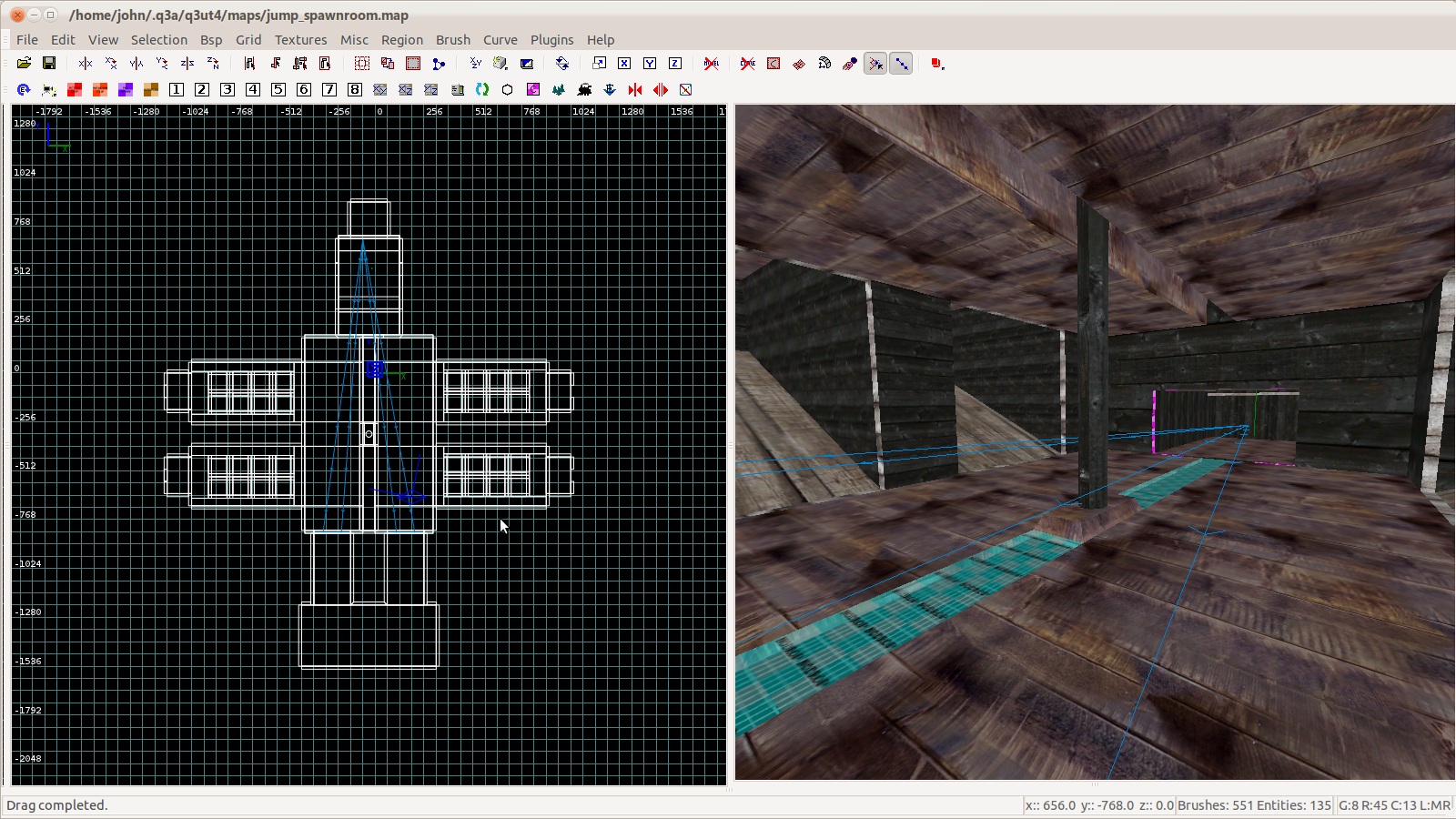The height and width of the screenshot is (819, 1456).
Task: Open the Textures menu
Action: point(300,40)
